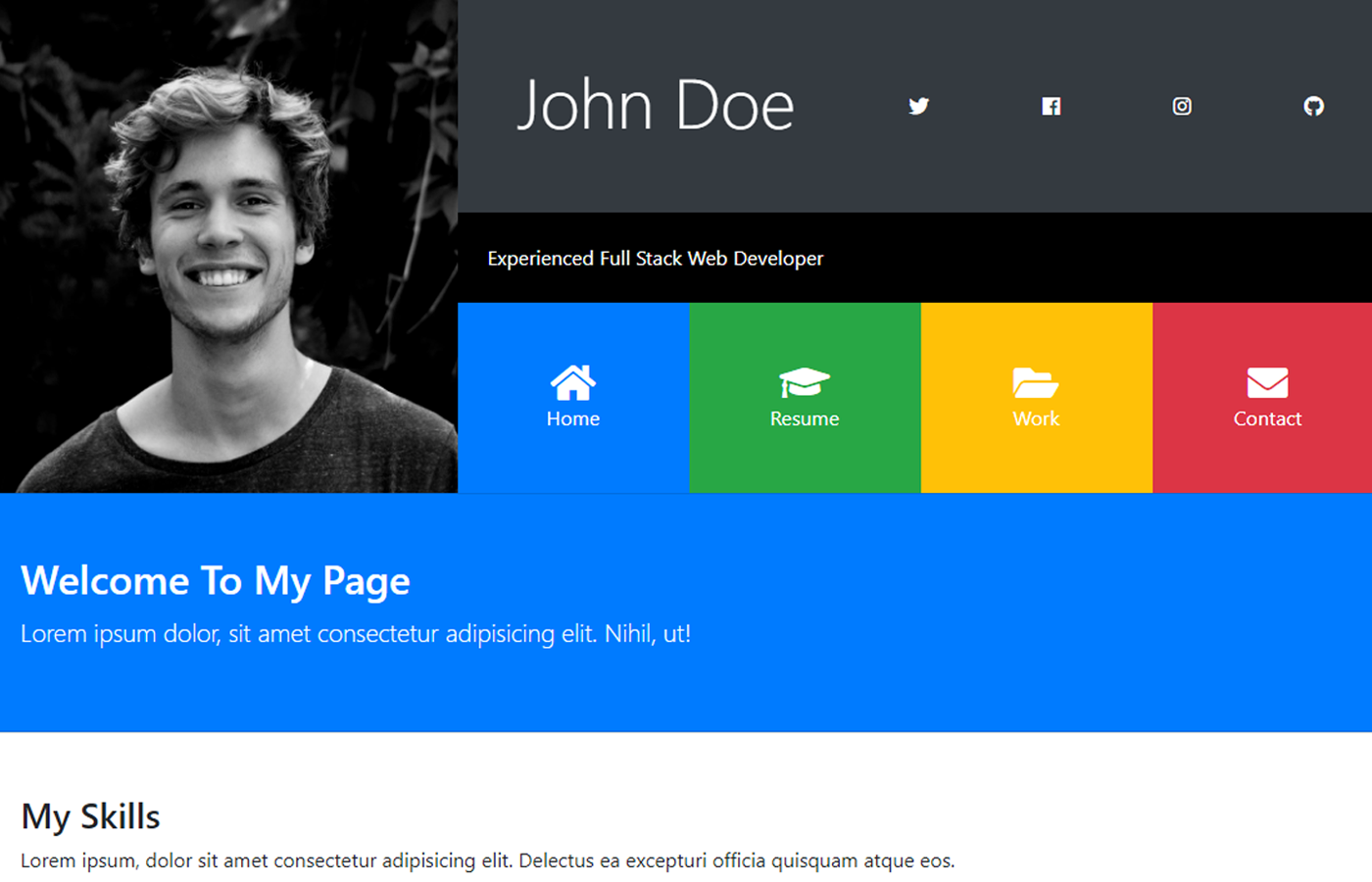Click the open folder icon
1372x882 pixels.
pos(1036,383)
